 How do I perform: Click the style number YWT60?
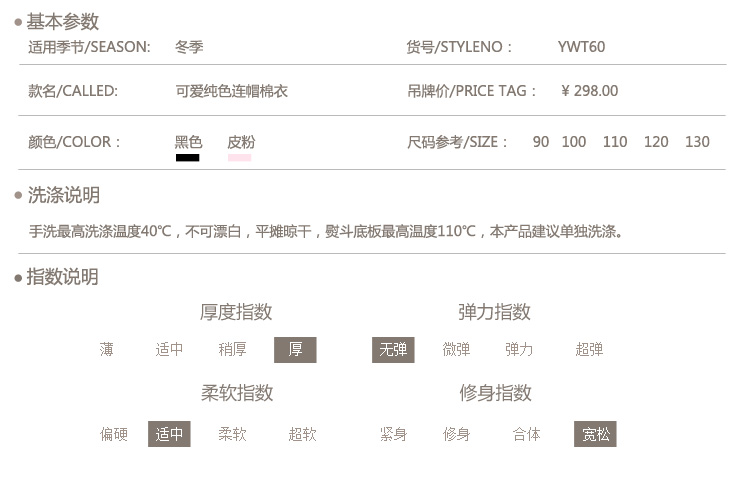pos(581,47)
